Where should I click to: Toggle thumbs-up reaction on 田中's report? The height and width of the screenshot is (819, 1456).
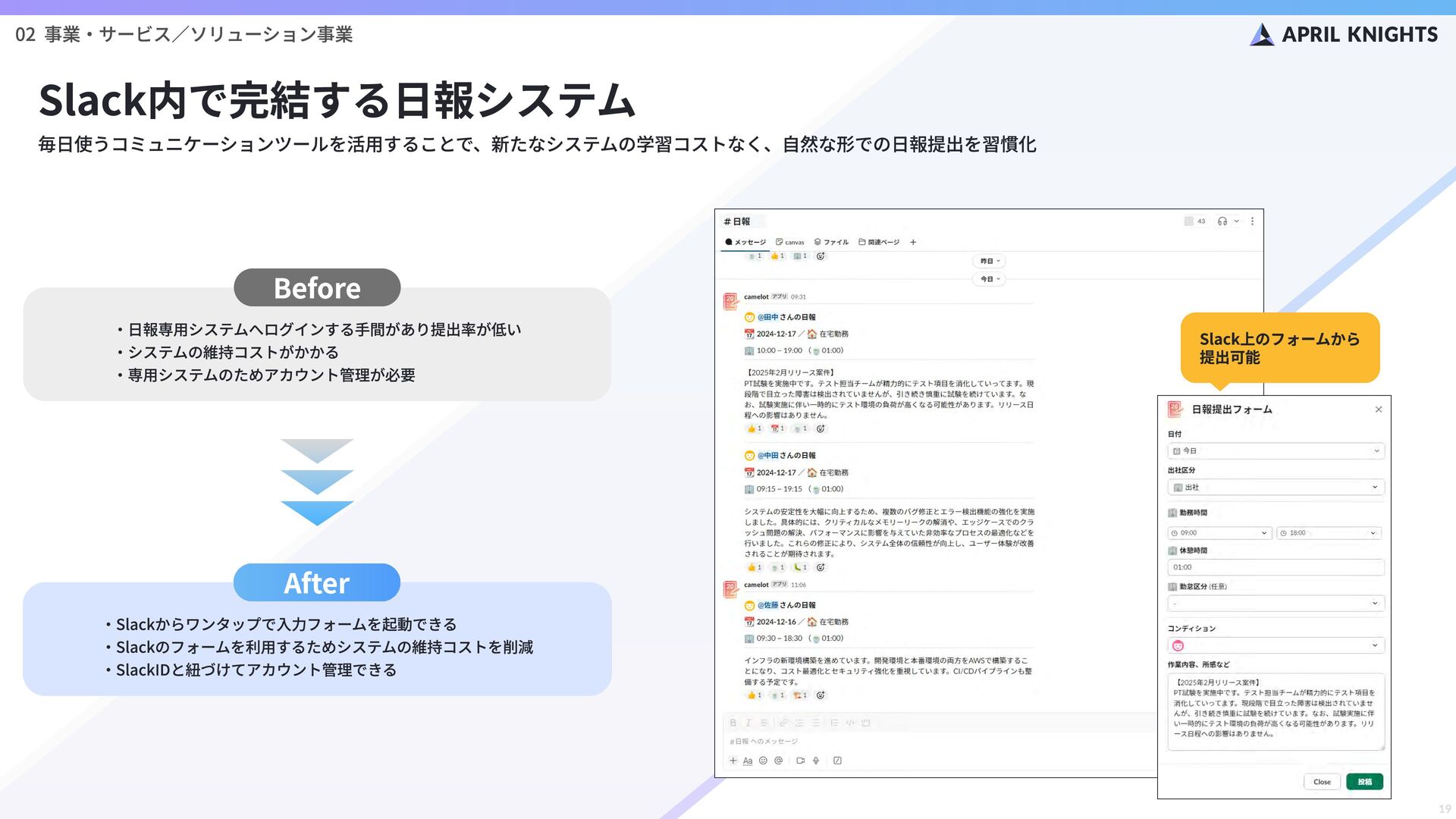point(754,428)
